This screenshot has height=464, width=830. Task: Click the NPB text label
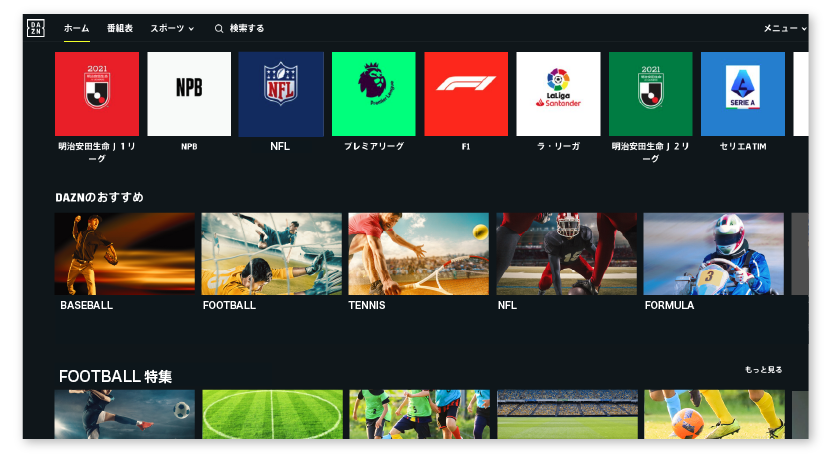(189, 147)
